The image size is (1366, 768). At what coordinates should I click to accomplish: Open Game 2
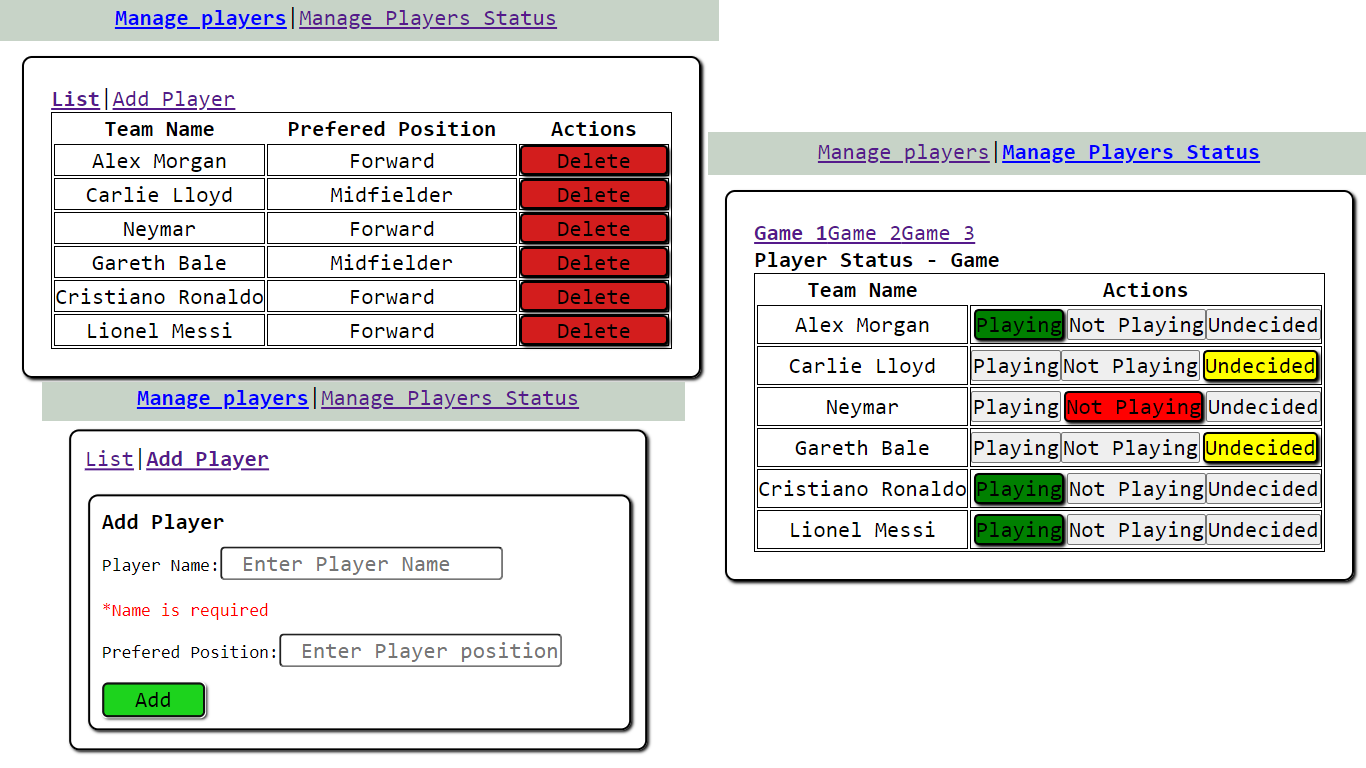coord(864,233)
